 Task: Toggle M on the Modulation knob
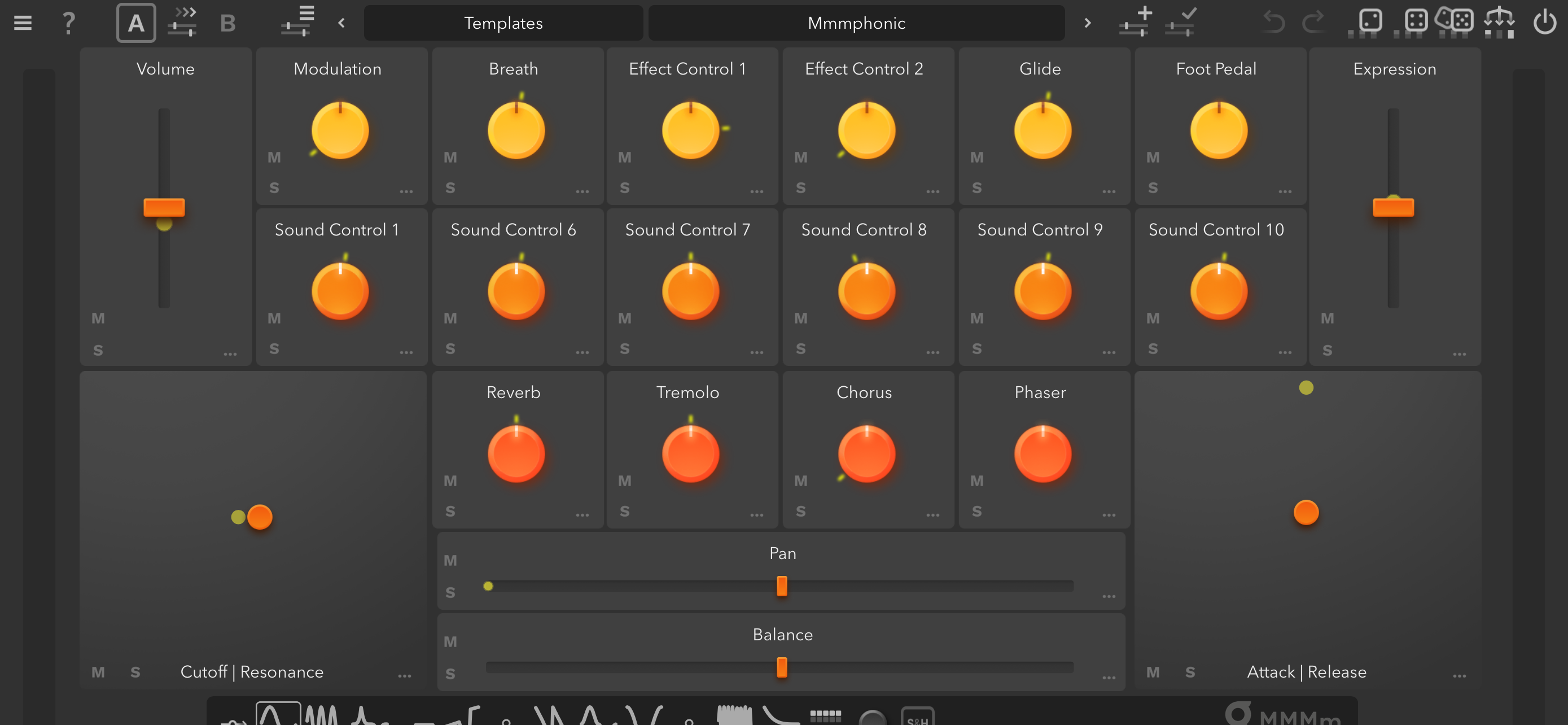coord(274,158)
